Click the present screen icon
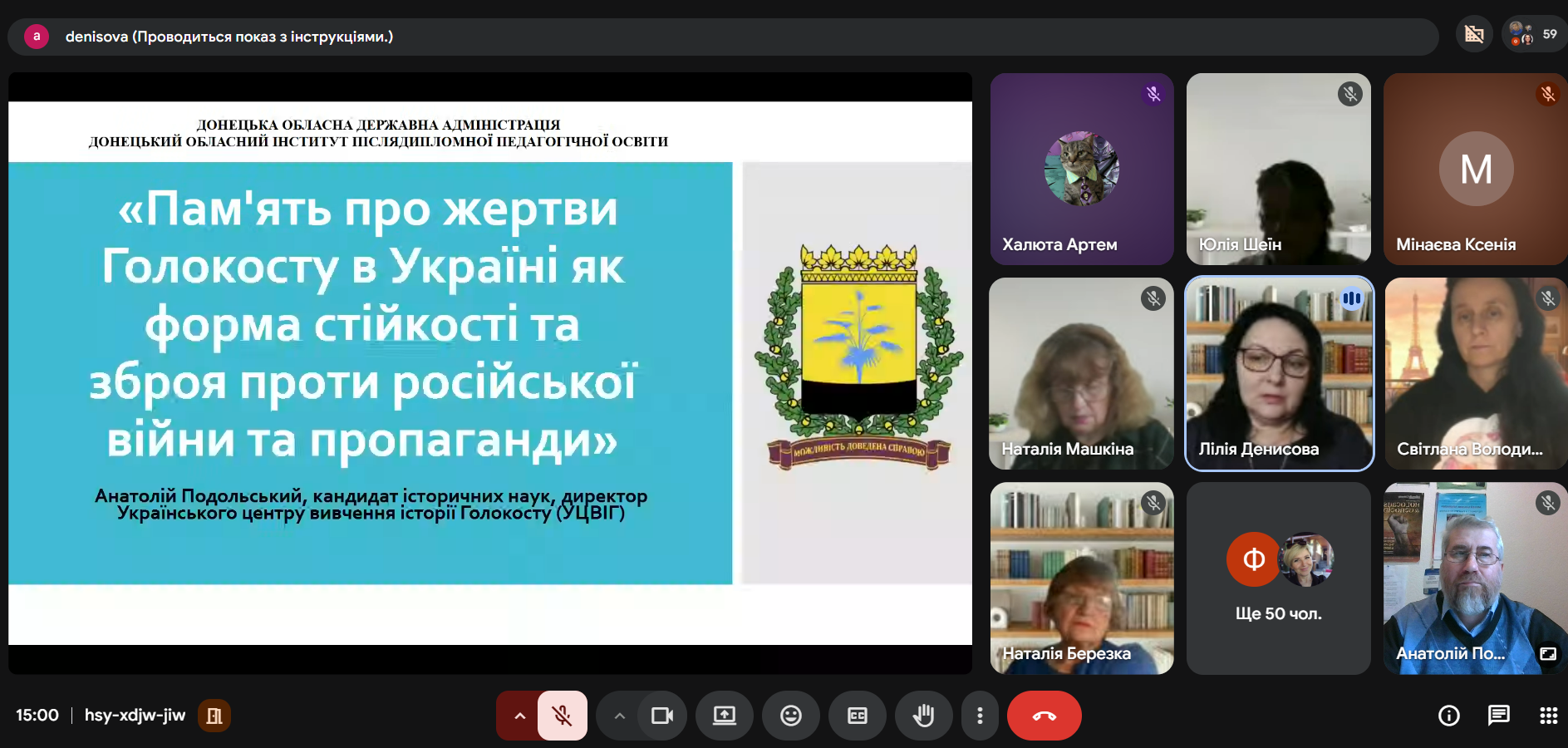The image size is (1568, 748). tap(724, 715)
